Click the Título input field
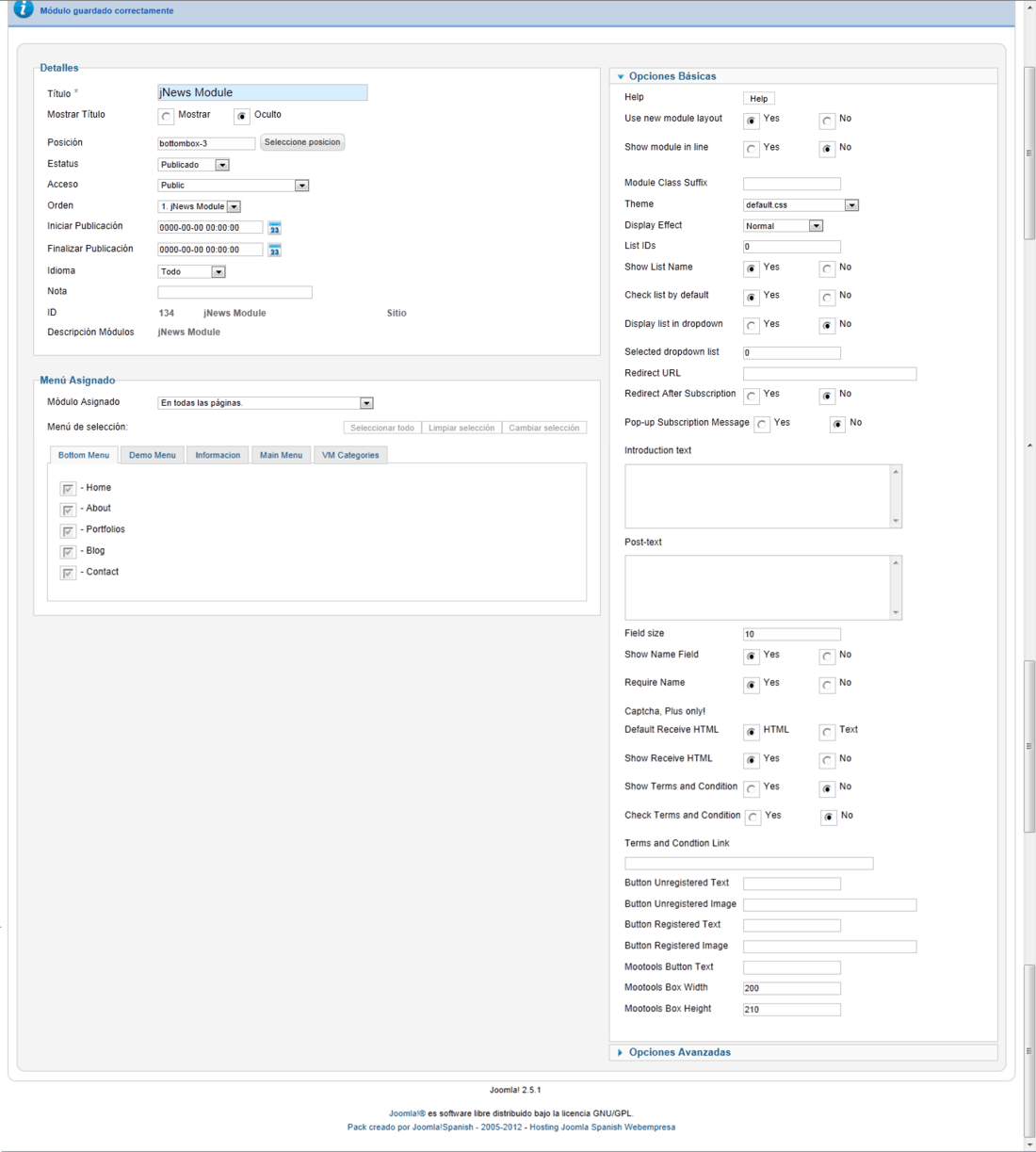This screenshot has width=1036, height=1152. pyautogui.click(x=263, y=92)
